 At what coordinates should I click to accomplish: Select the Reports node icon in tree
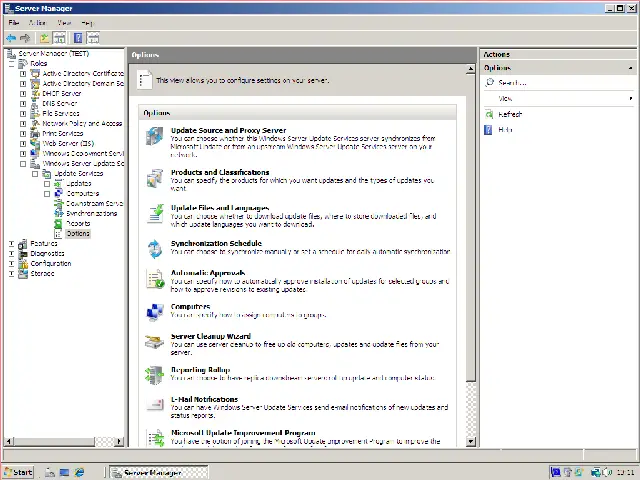[x=58, y=223]
